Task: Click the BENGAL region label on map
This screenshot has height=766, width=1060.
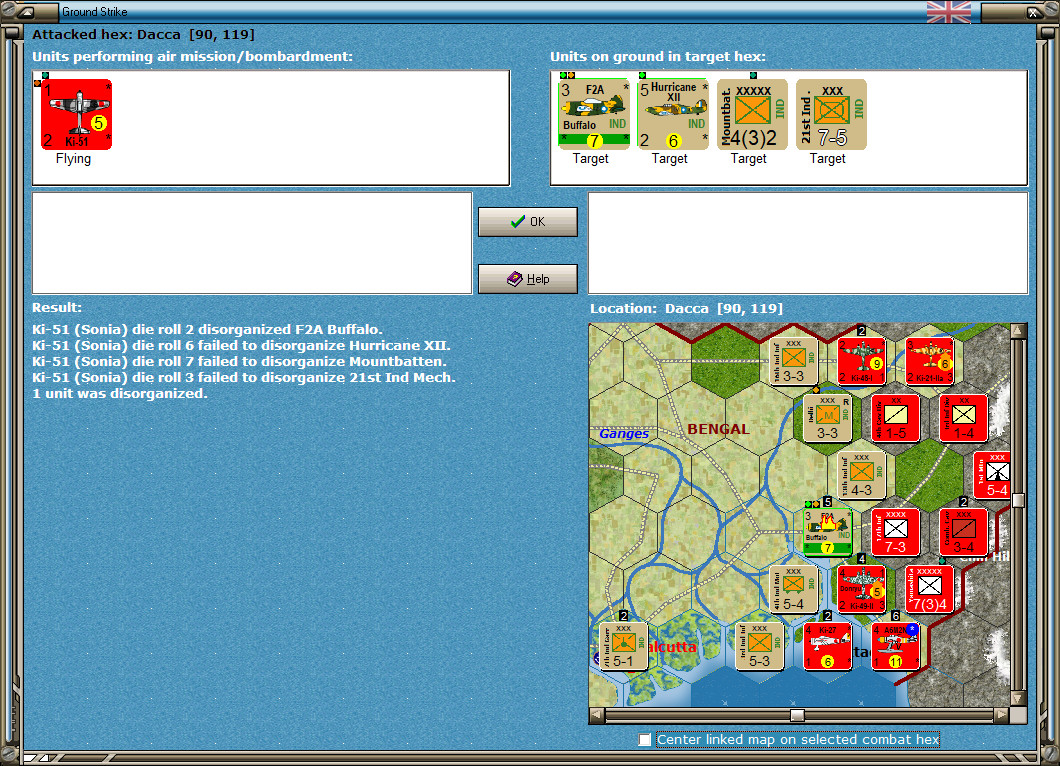Action: [718, 429]
